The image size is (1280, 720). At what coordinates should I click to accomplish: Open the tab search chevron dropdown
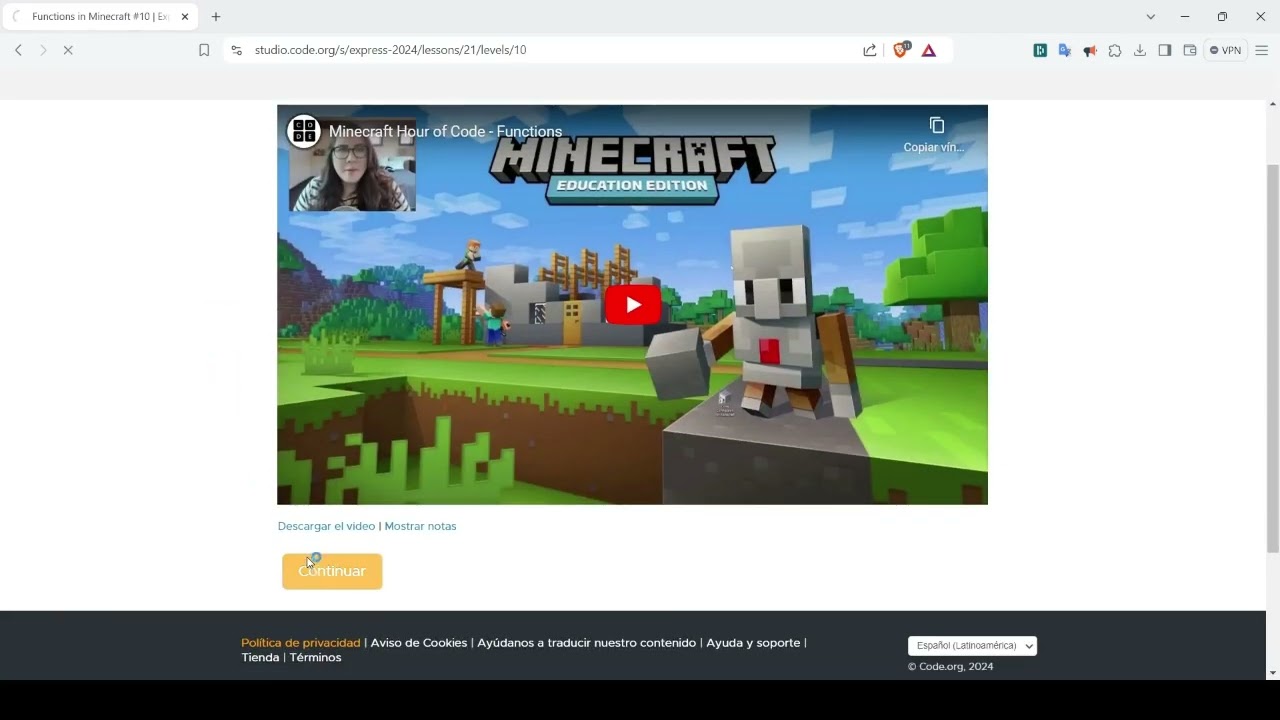tap(1151, 17)
